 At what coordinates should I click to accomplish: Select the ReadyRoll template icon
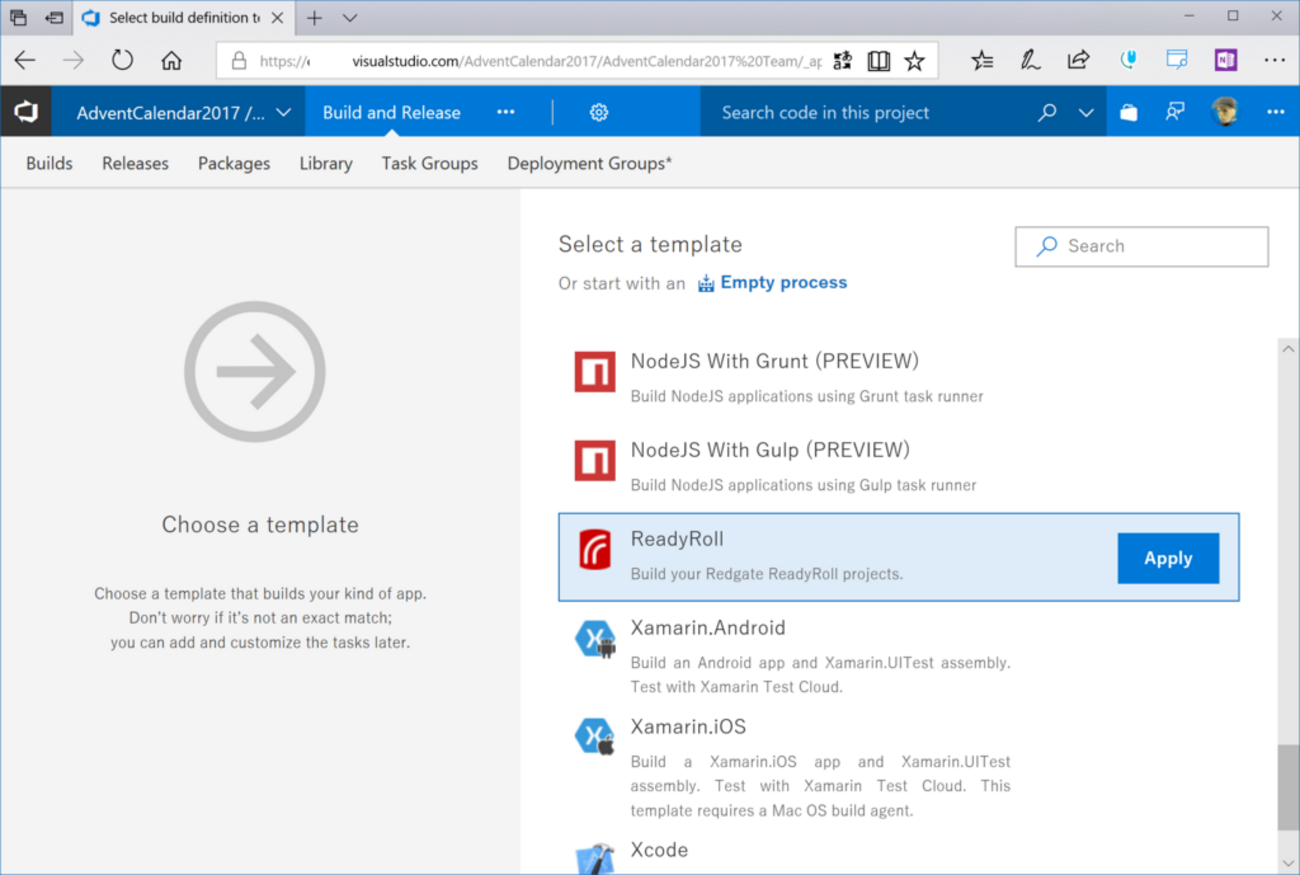[x=595, y=550]
